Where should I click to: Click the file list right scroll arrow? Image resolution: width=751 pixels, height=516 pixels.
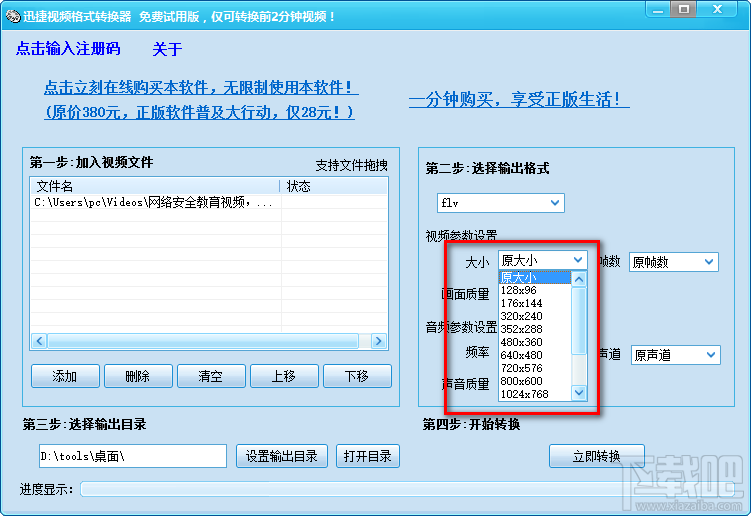[379, 341]
